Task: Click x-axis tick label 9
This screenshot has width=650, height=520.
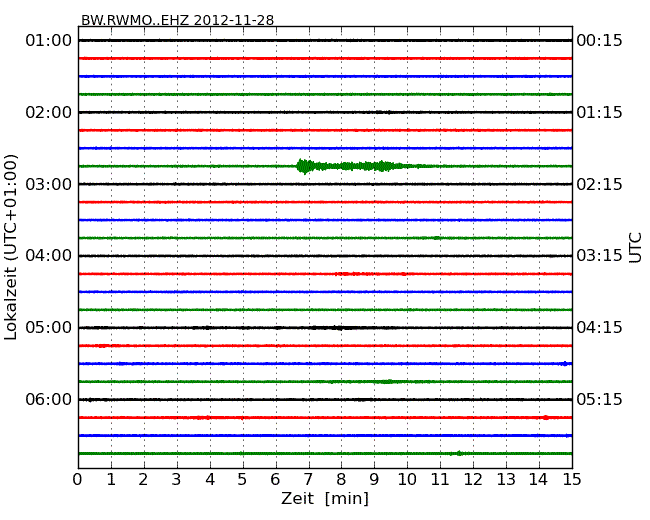Action: click(x=374, y=480)
